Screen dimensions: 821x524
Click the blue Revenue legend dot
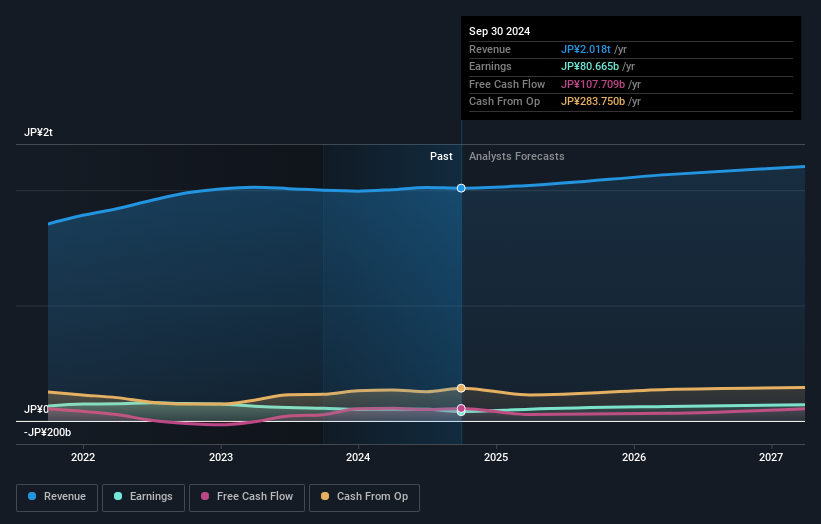coord(32,496)
